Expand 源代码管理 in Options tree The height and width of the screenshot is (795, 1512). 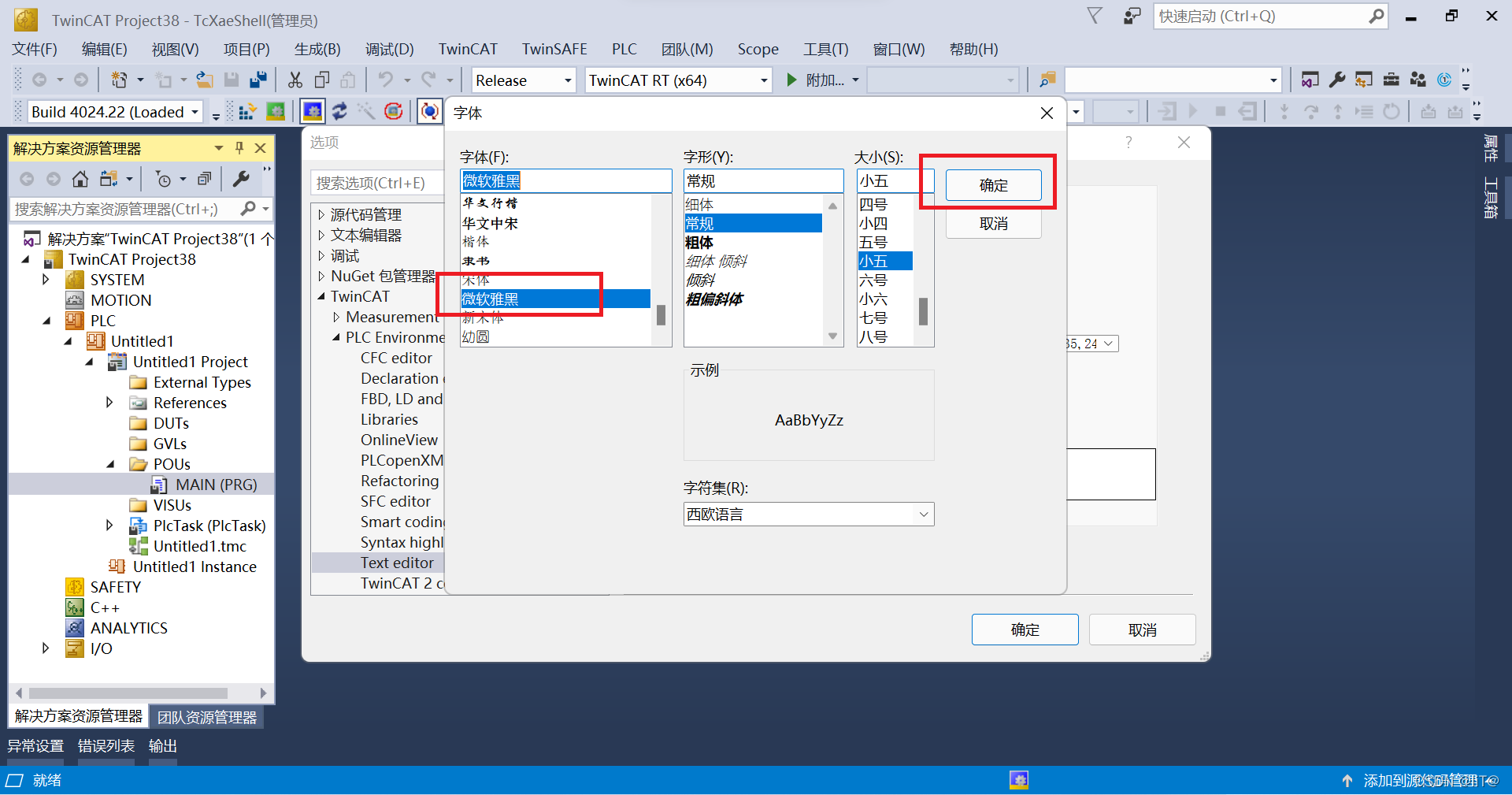pyautogui.click(x=321, y=214)
